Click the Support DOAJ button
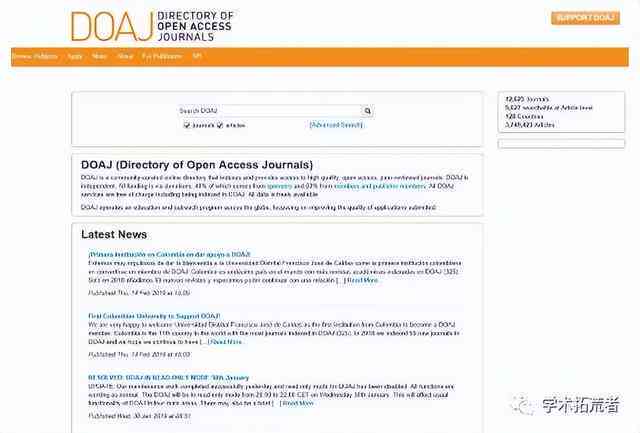Screen dimensions: 640x433 point(585,18)
